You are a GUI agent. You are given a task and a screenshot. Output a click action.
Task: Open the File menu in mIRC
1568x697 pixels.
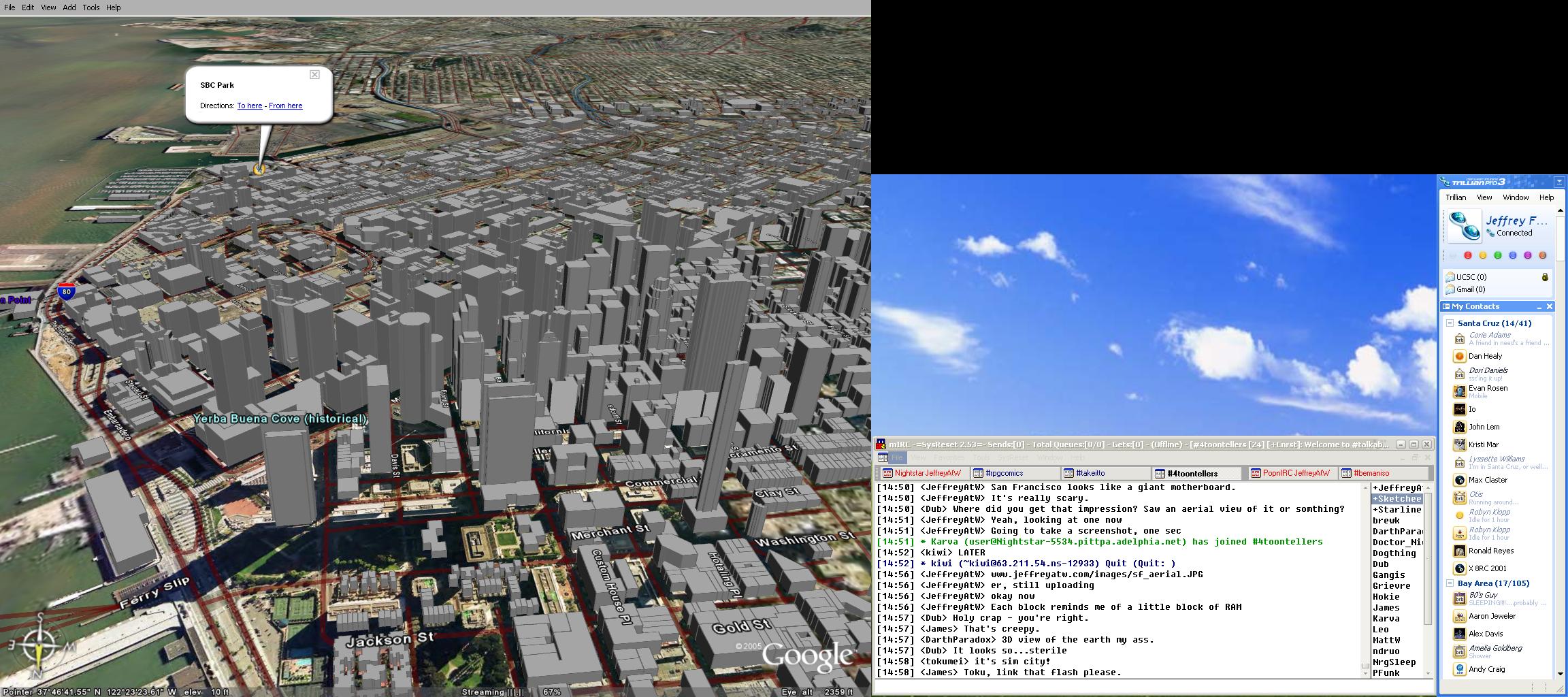(x=897, y=457)
